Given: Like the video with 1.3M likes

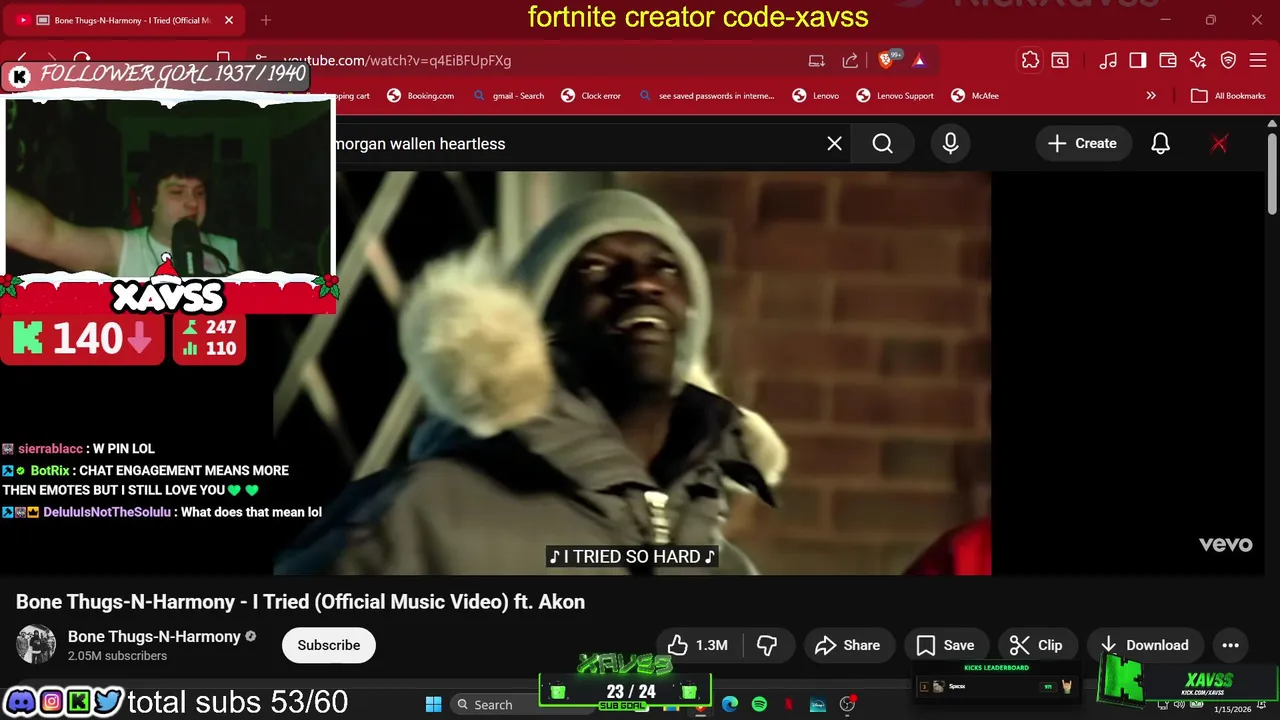Looking at the screenshot, I should [x=698, y=645].
